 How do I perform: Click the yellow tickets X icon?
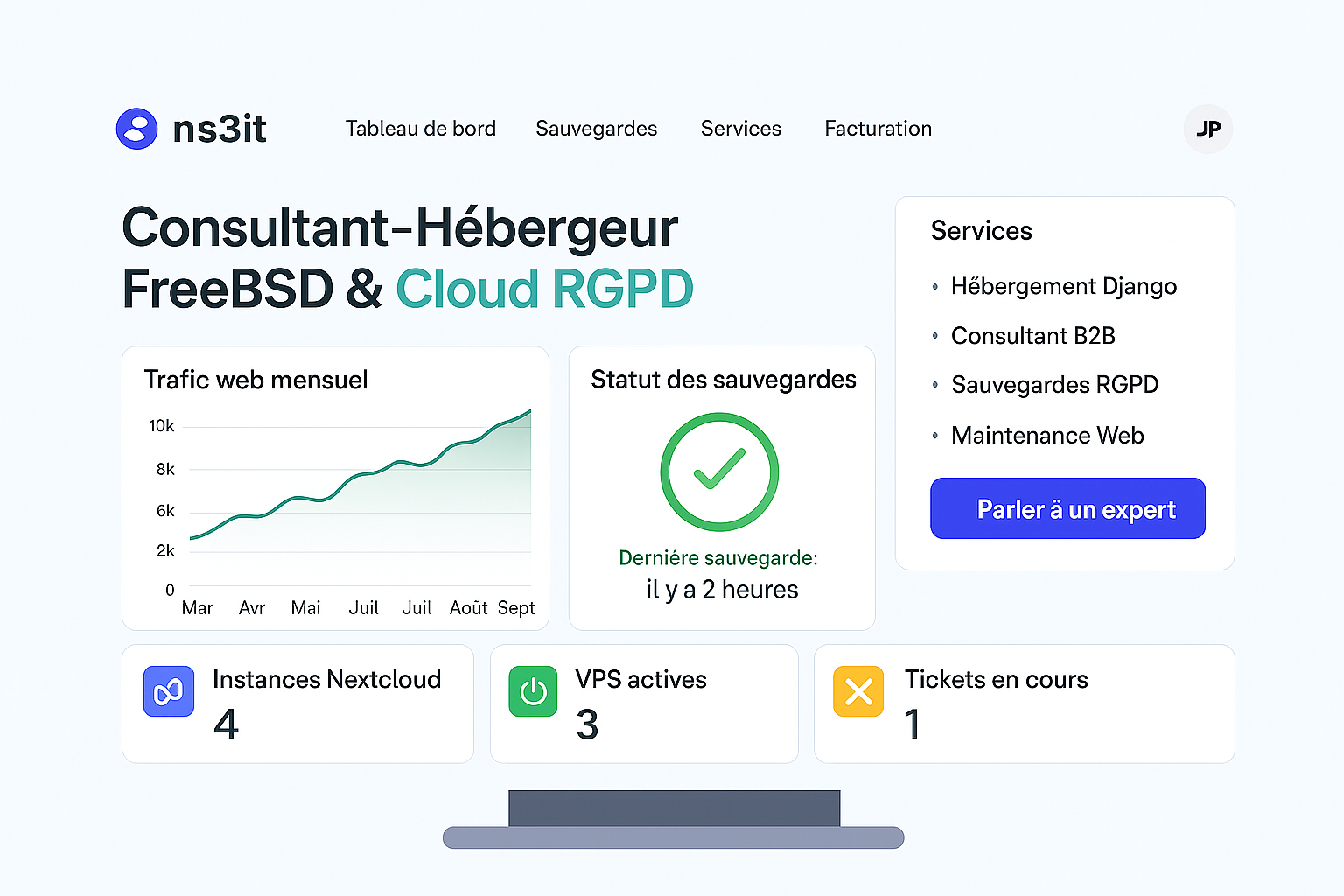(858, 691)
